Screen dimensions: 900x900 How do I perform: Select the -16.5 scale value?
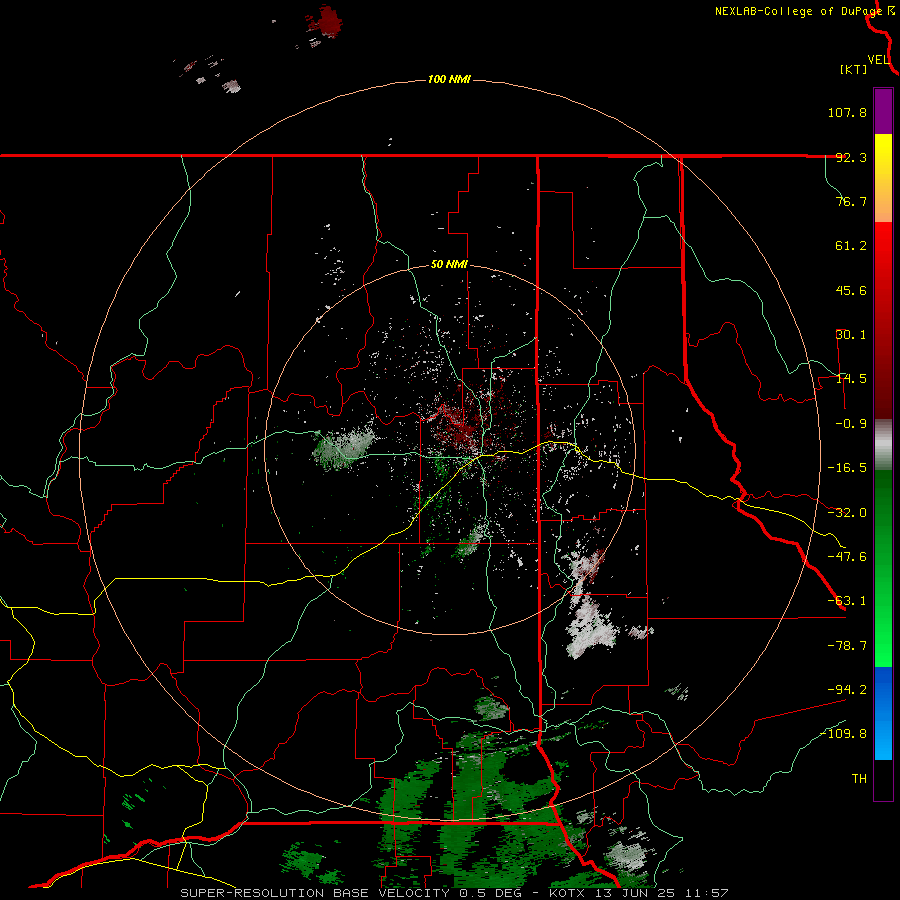[x=847, y=468]
